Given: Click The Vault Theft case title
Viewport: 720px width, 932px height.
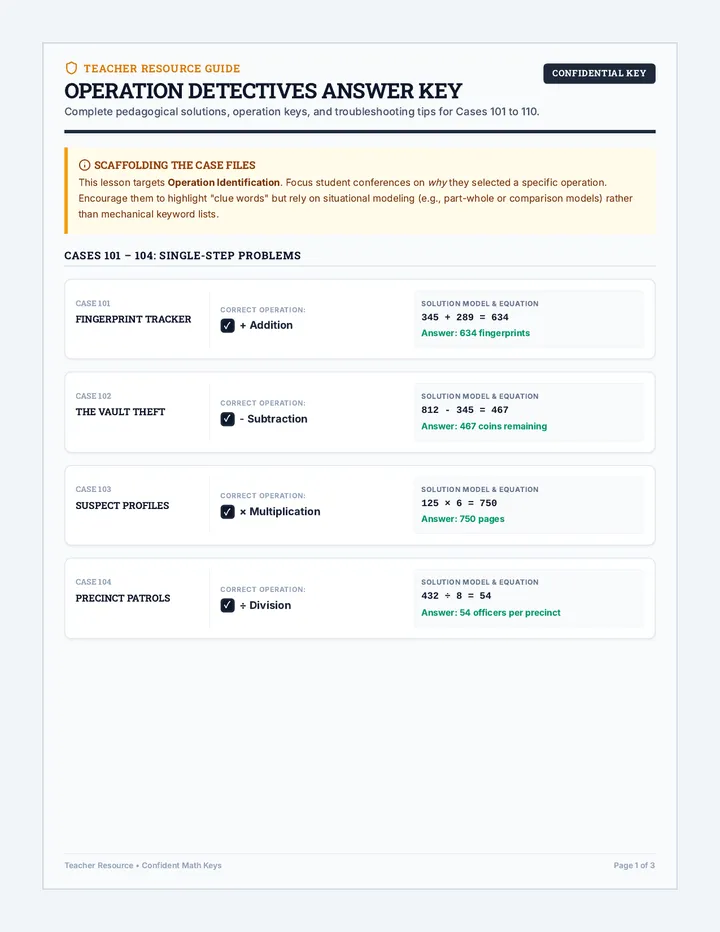Looking at the screenshot, I should pyautogui.click(x=120, y=412).
